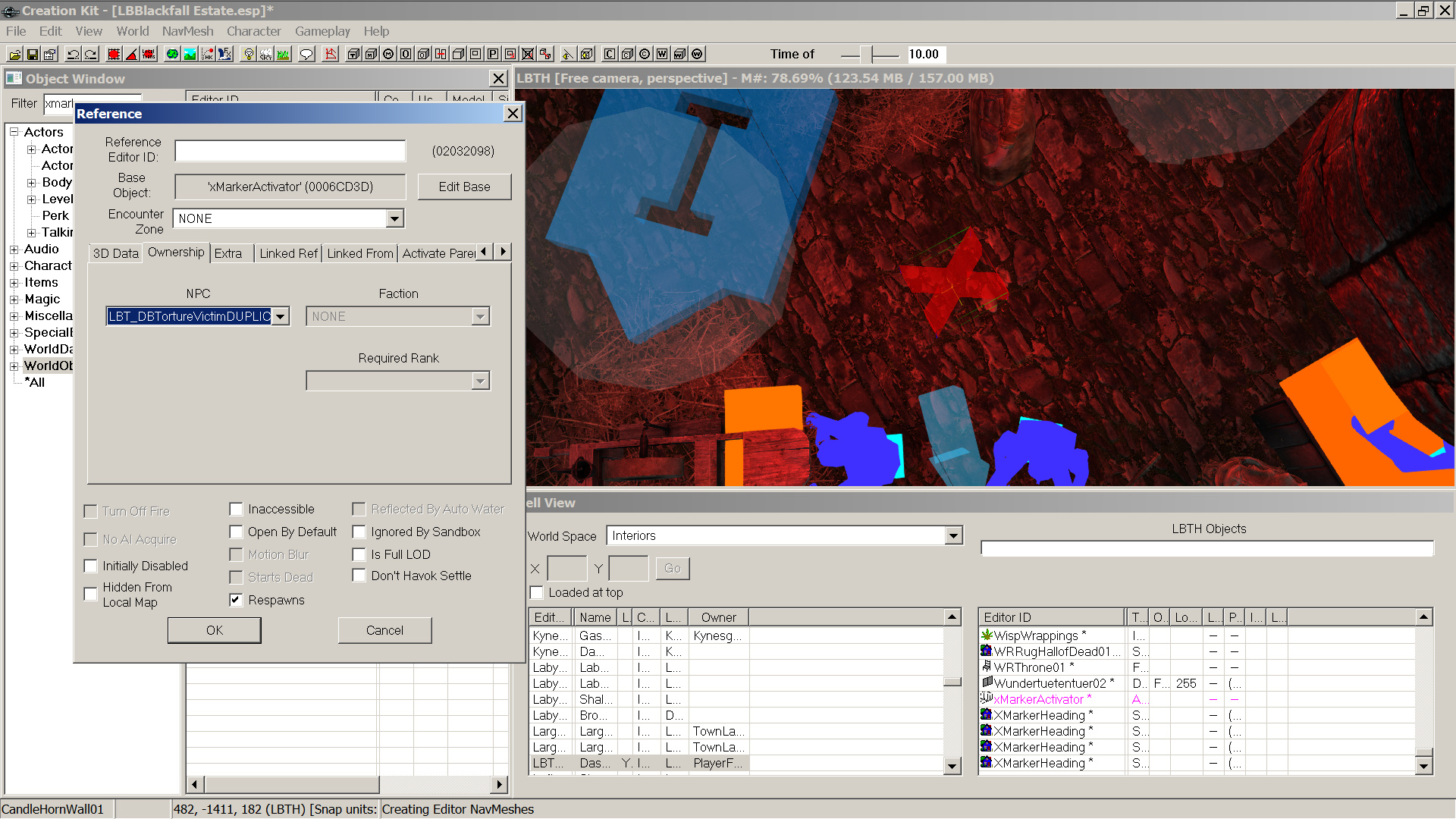
Task: Open the NavMesh menu
Action: (187, 31)
